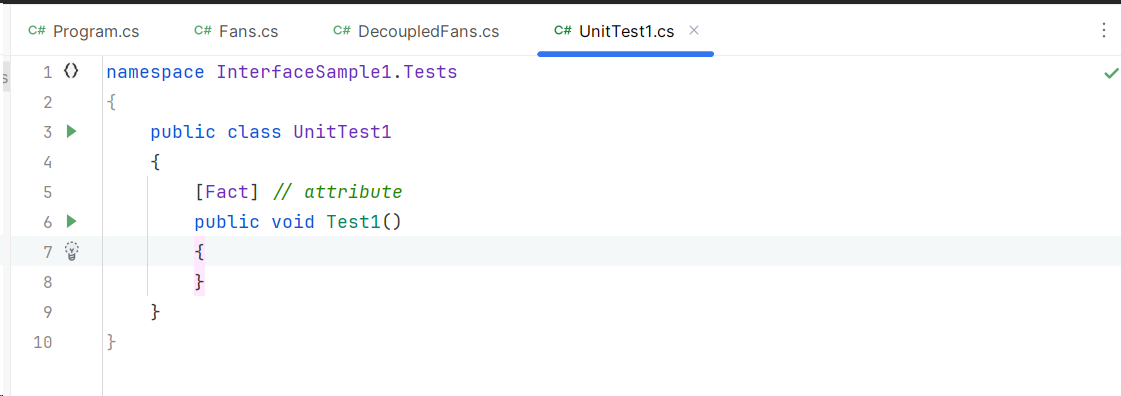Click the C# icon on Program.cs tab
The image size is (1121, 396).
point(37,31)
